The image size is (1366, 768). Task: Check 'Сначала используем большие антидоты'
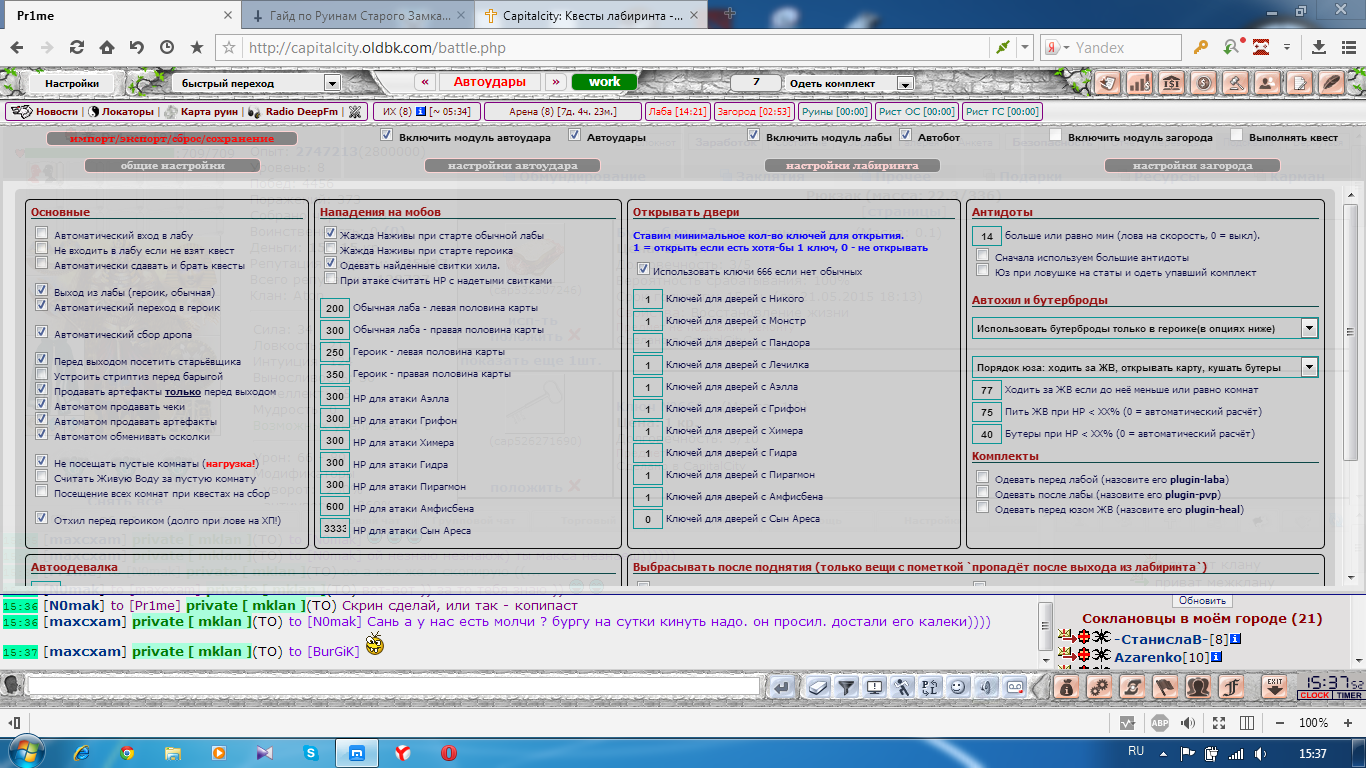click(x=983, y=256)
